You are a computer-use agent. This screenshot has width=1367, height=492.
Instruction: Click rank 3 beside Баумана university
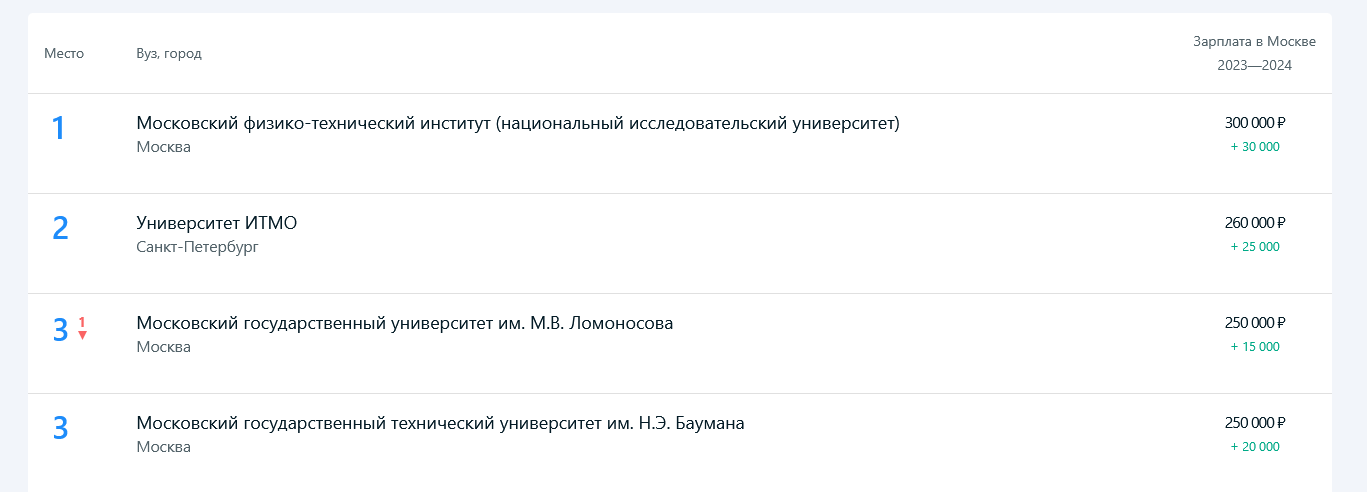[x=60, y=428]
